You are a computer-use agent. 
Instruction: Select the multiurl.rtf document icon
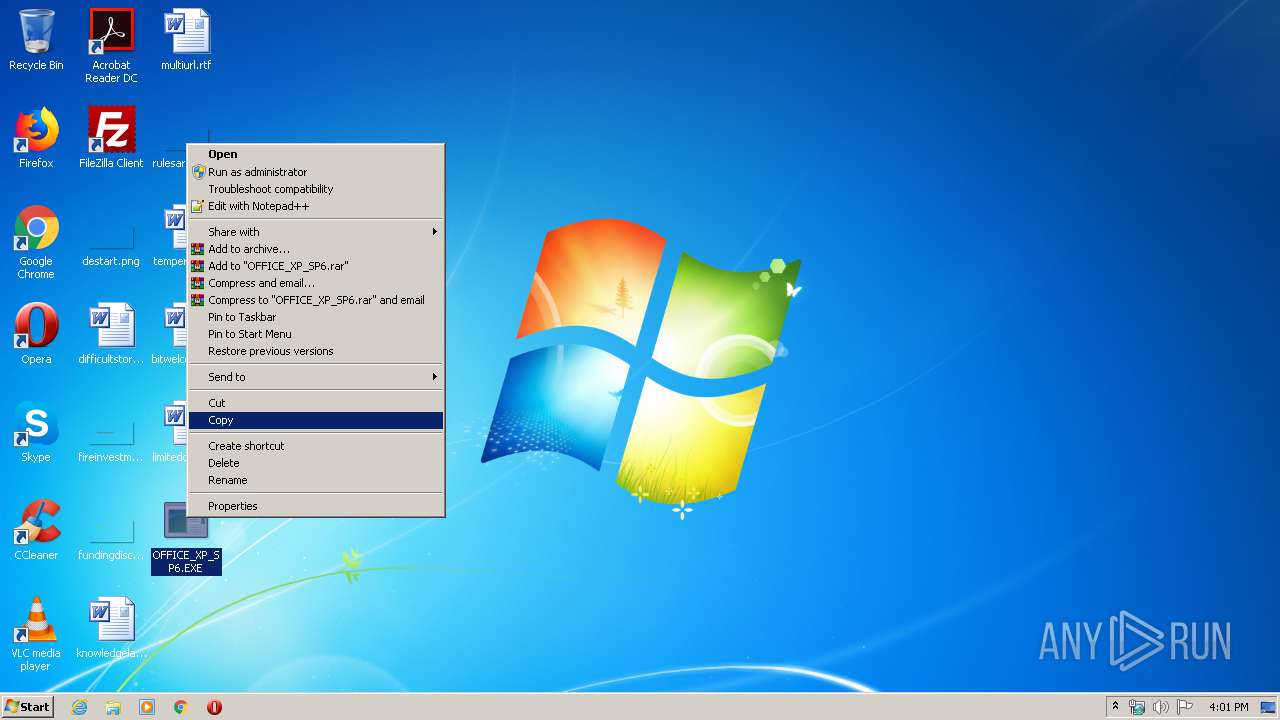tap(186, 40)
